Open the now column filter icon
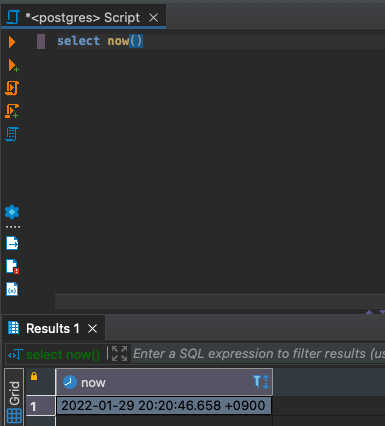The image size is (385, 426). pyautogui.click(x=257, y=382)
